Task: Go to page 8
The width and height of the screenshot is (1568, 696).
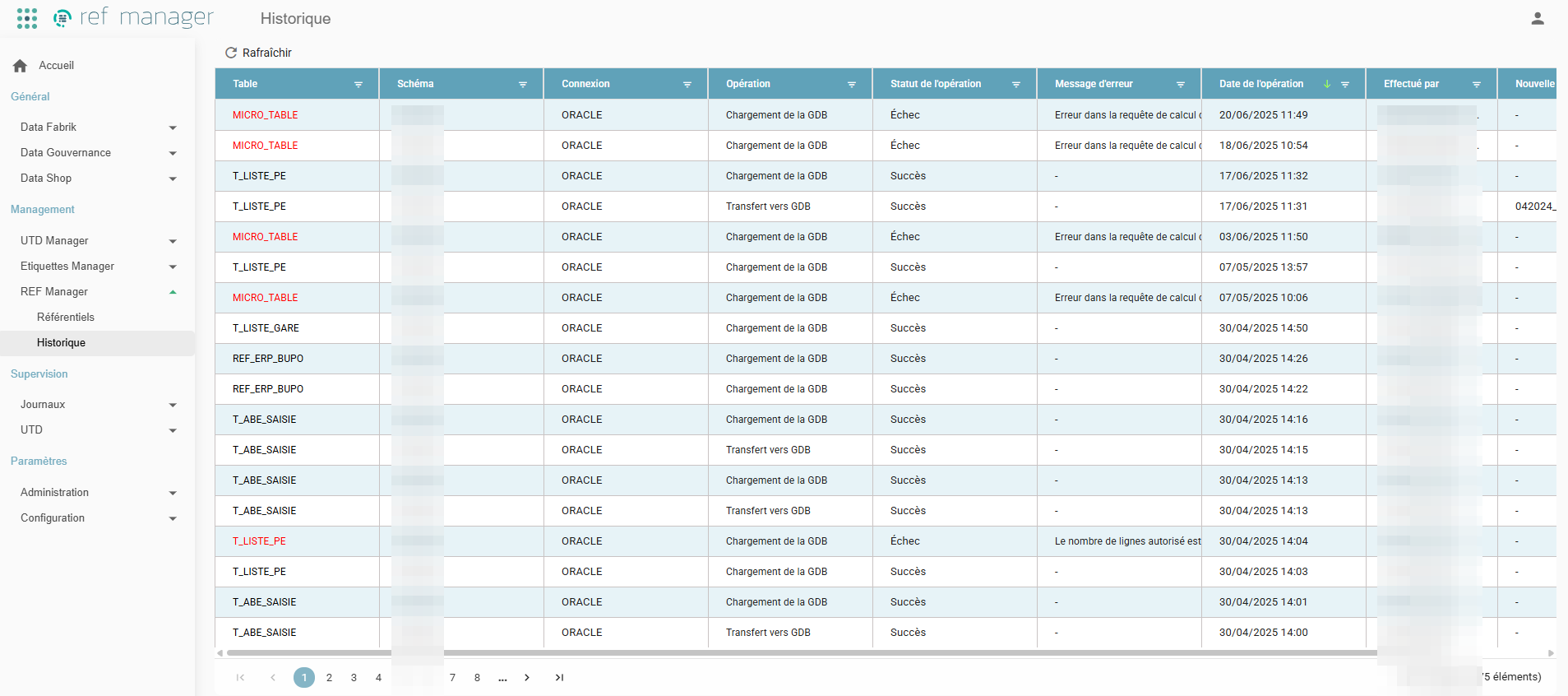Action: (477, 678)
